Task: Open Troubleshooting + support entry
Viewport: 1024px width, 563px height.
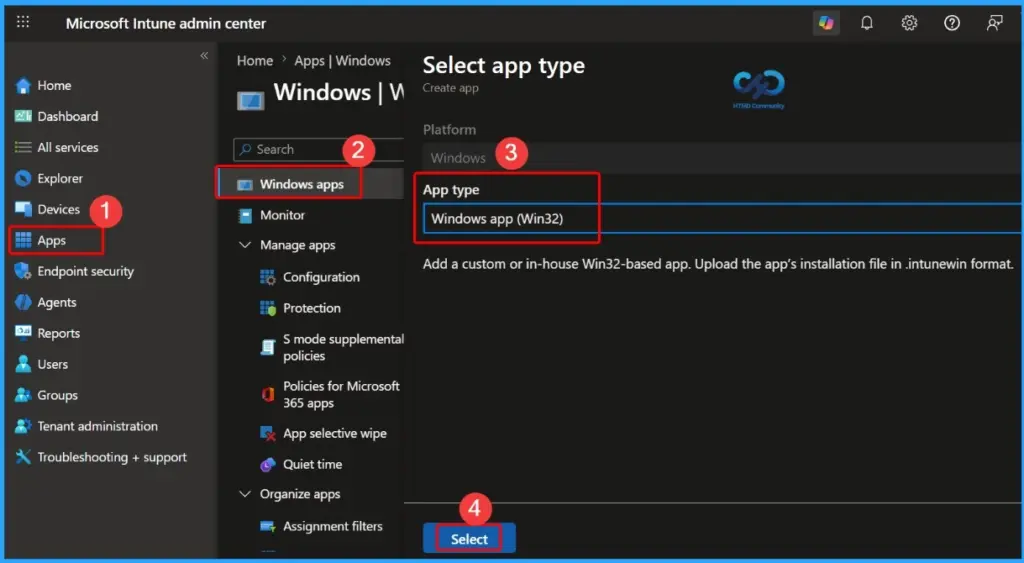Action: pyautogui.click(x=112, y=457)
